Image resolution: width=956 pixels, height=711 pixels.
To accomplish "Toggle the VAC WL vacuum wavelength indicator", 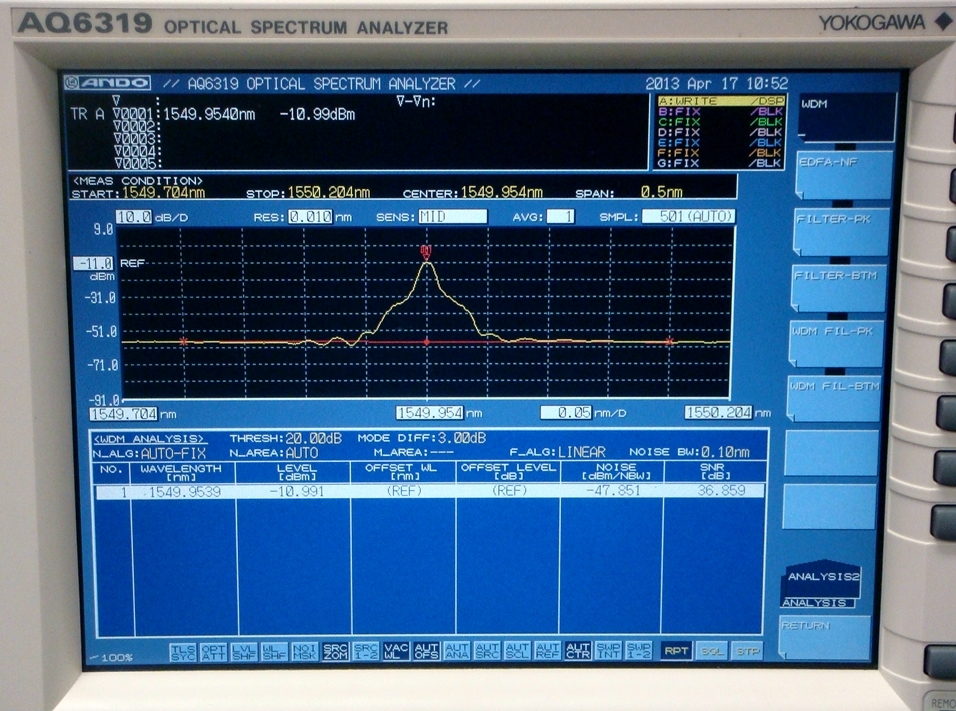I will coord(396,651).
